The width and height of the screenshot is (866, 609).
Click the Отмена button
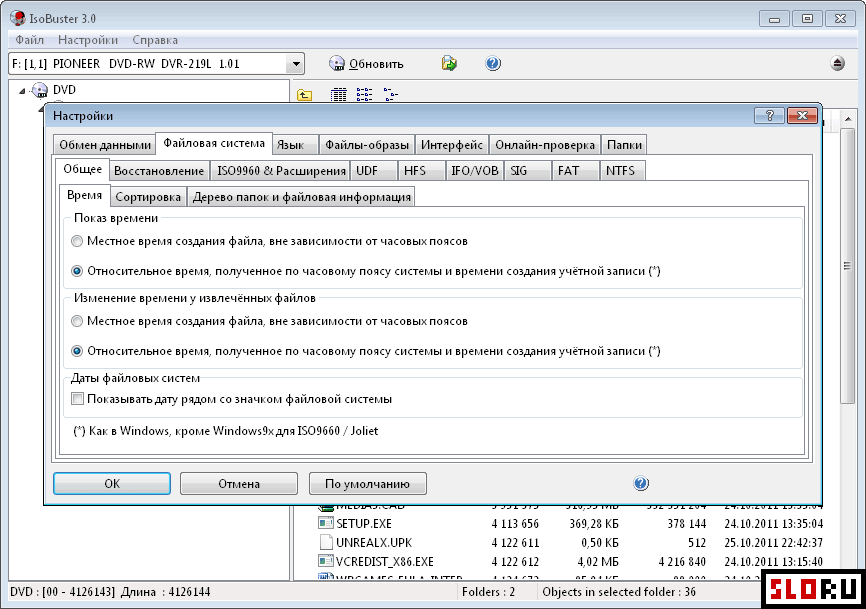tap(239, 484)
